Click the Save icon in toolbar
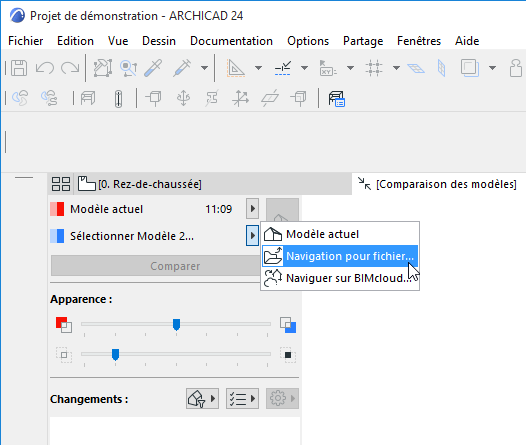Viewport: 526px width, 445px height. [x=19, y=68]
